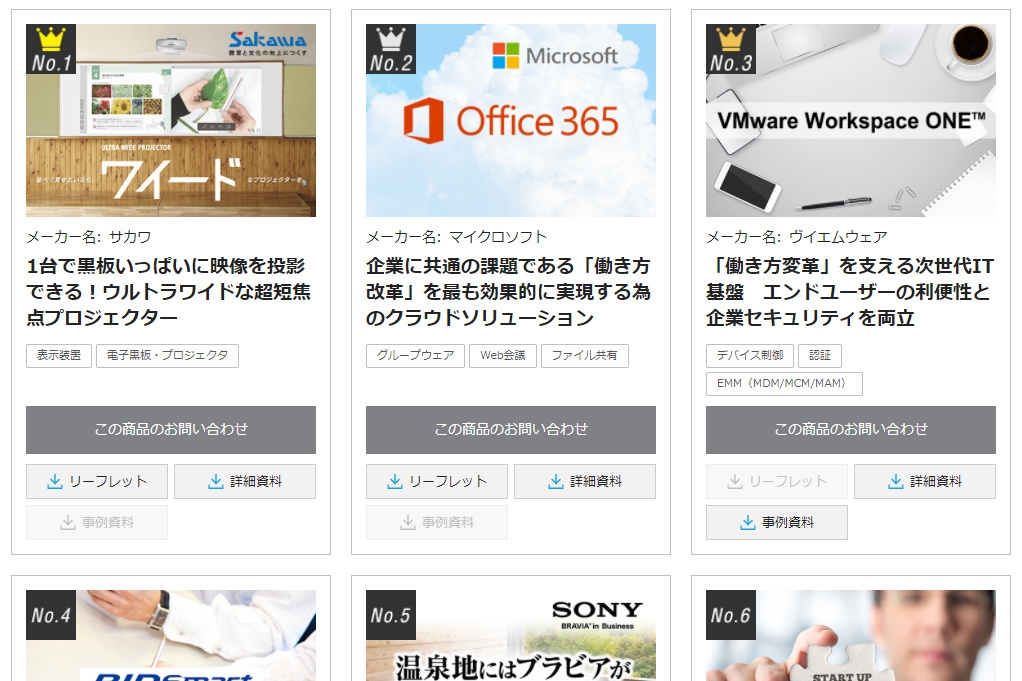This screenshot has width=1022, height=681.
Task: Click the No.5 ranking badge
Action: click(x=391, y=615)
